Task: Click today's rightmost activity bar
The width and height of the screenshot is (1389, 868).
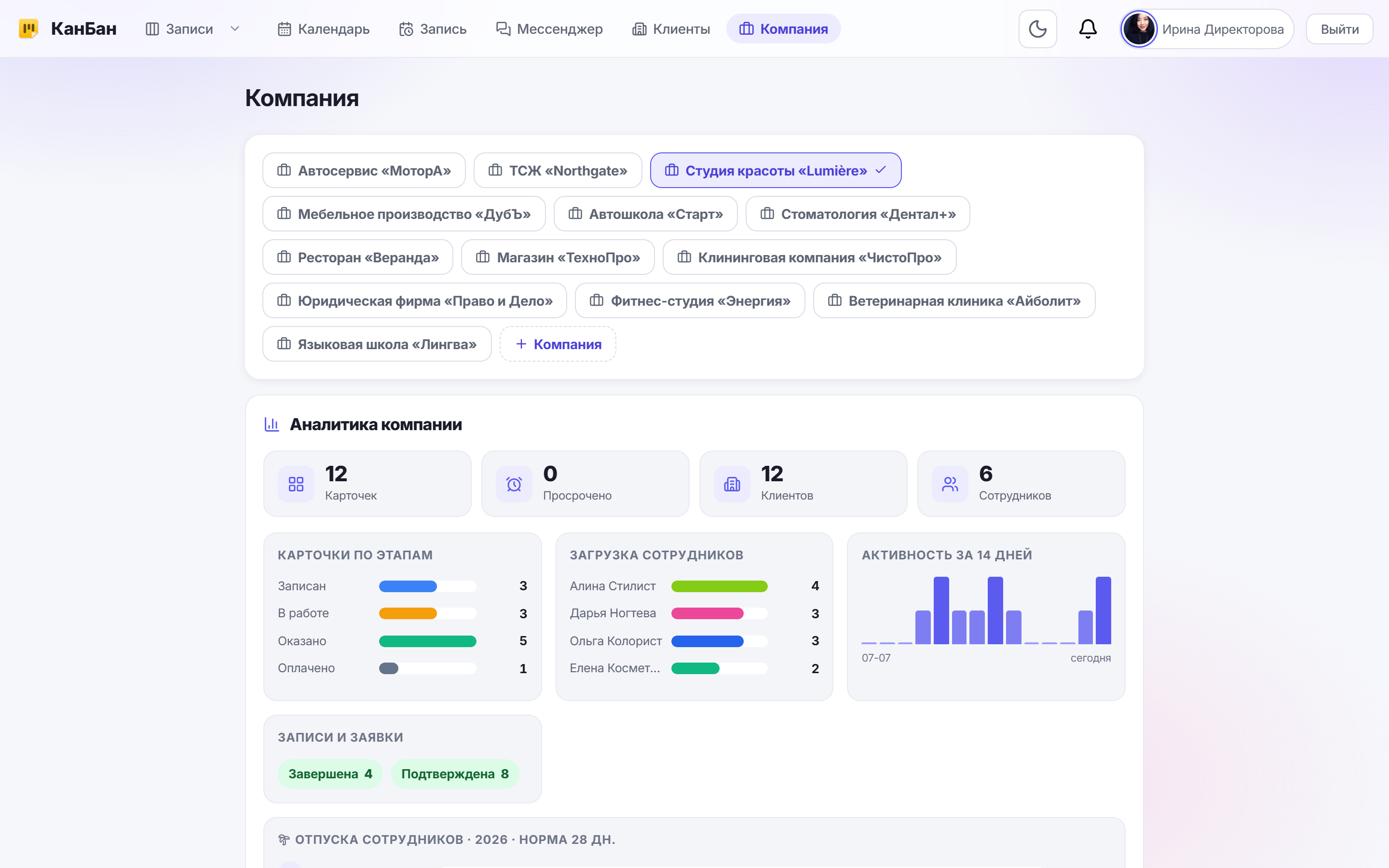Action: (x=1103, y=610)
